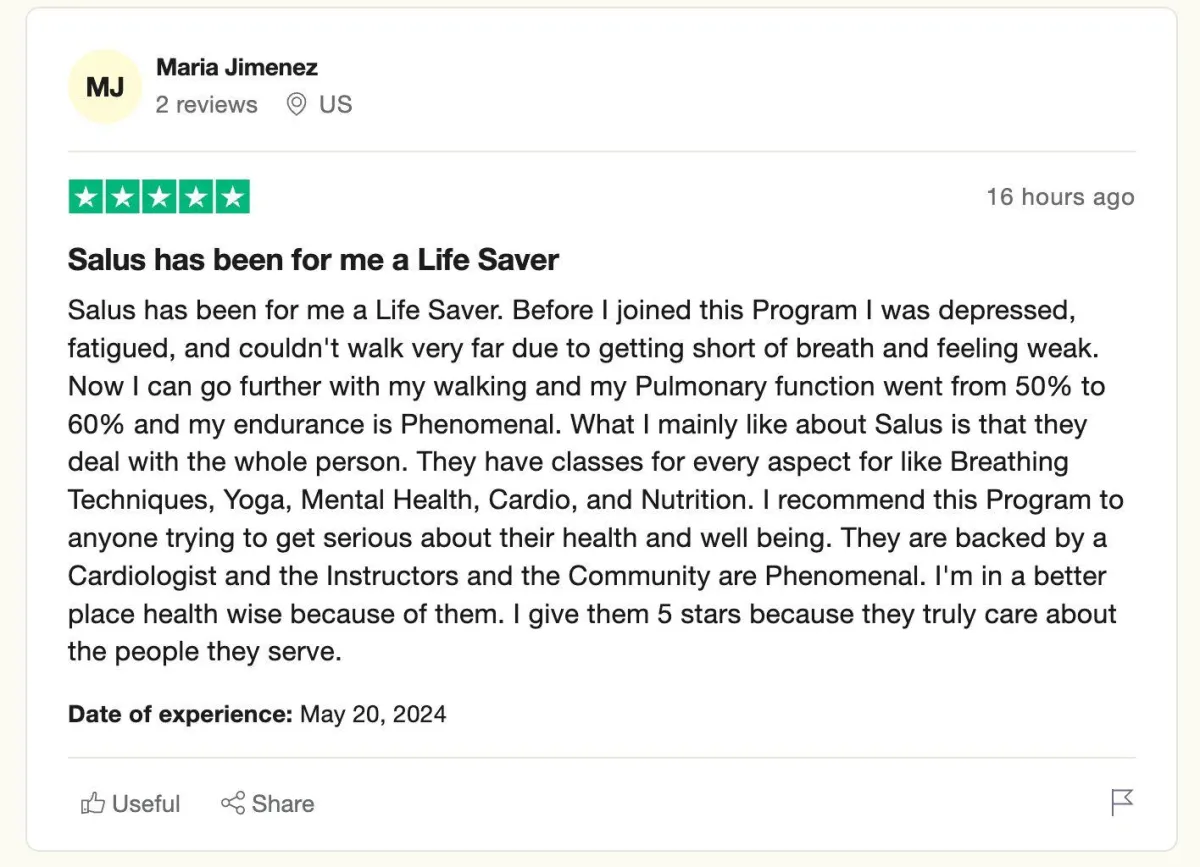
Task: Open Maria Jimenez's profile name link
Action: 237,67
